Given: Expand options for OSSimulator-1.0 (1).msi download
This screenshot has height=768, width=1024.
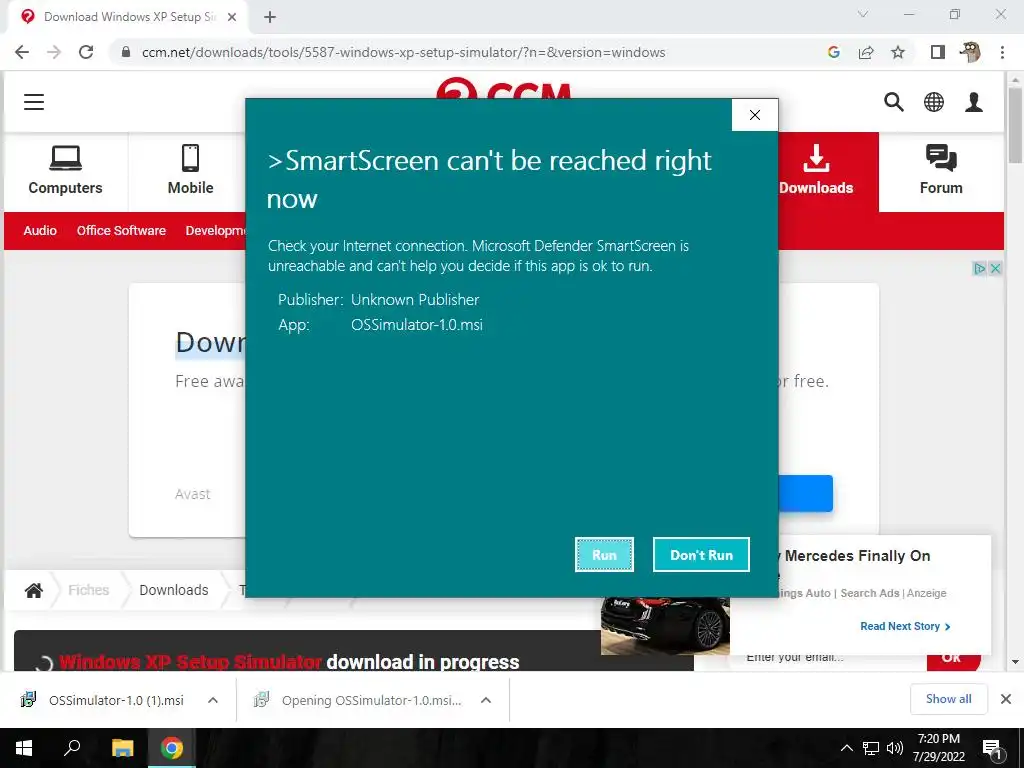Looking at the screenshot, I should point(213,700).
